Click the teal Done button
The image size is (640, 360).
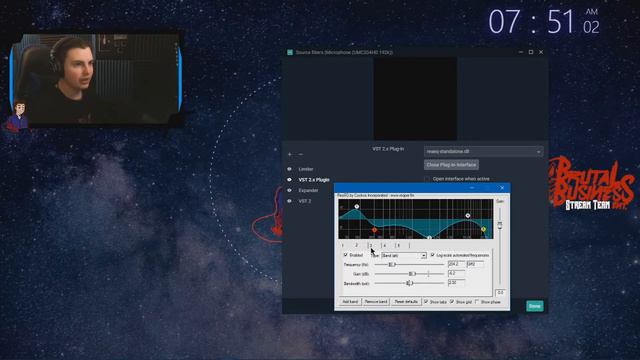click(535, 306)
